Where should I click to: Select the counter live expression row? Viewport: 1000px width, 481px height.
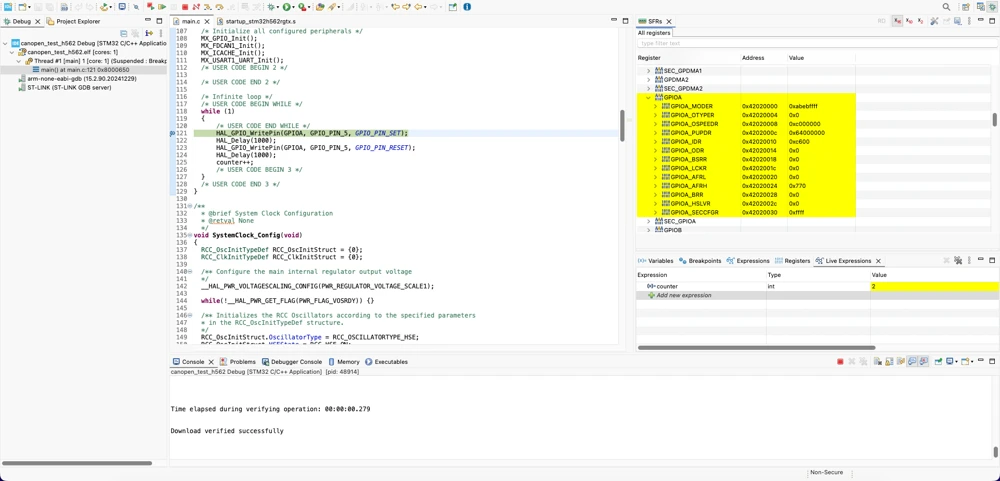pos(816,286)
